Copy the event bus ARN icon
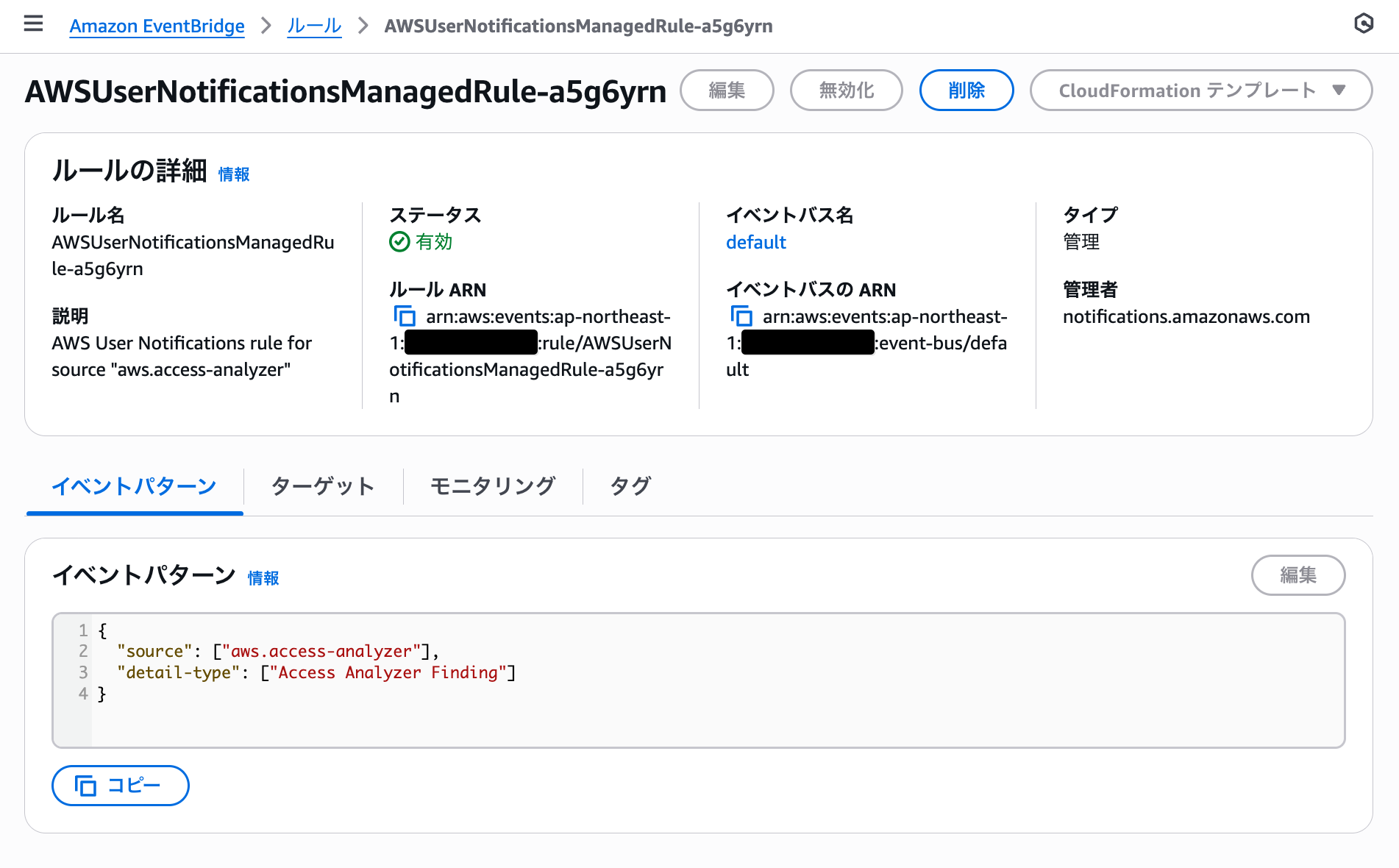 pos(741,316)
